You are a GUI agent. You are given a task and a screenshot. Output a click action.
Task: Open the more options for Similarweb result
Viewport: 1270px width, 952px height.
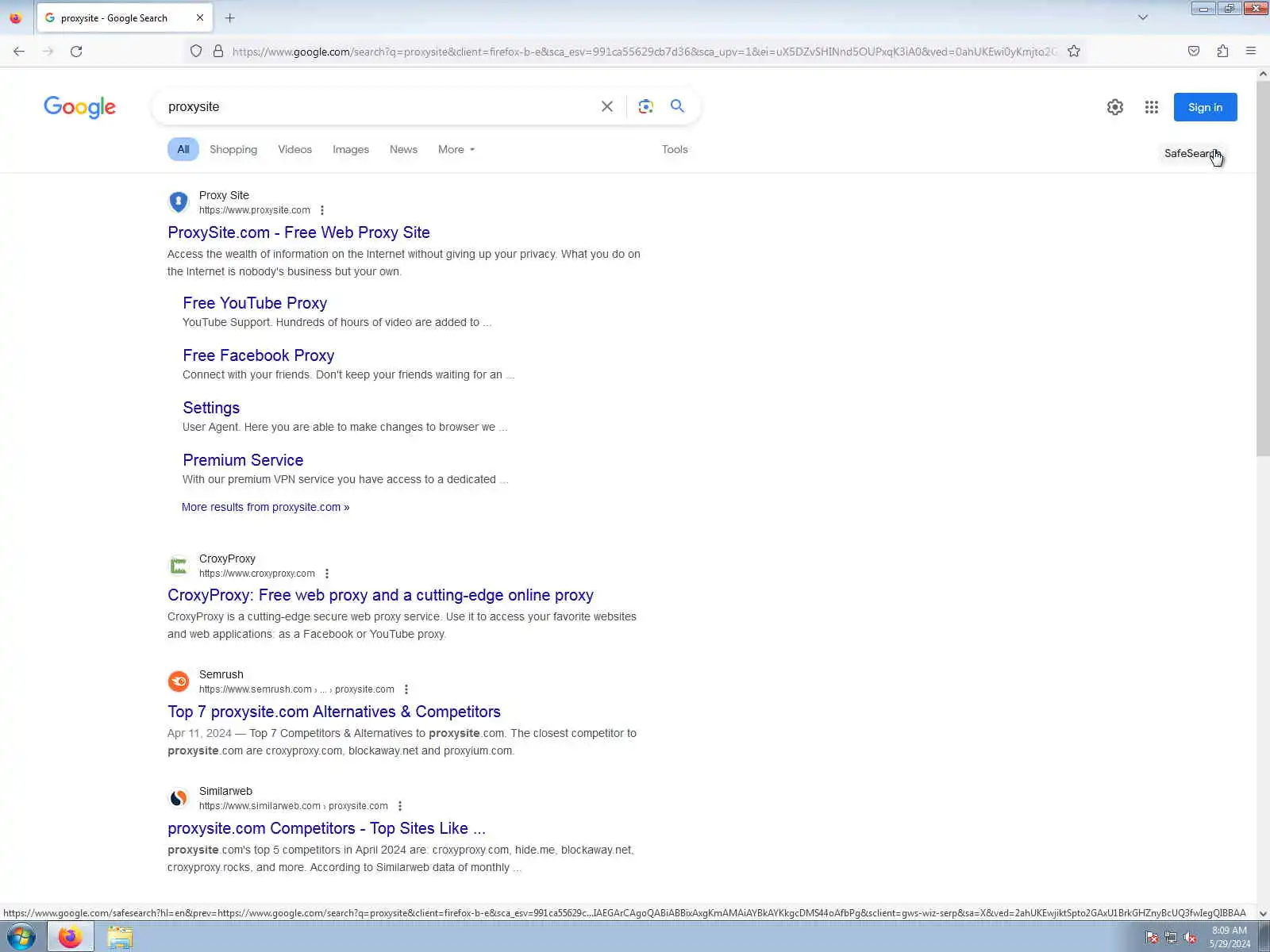point(400,806)
